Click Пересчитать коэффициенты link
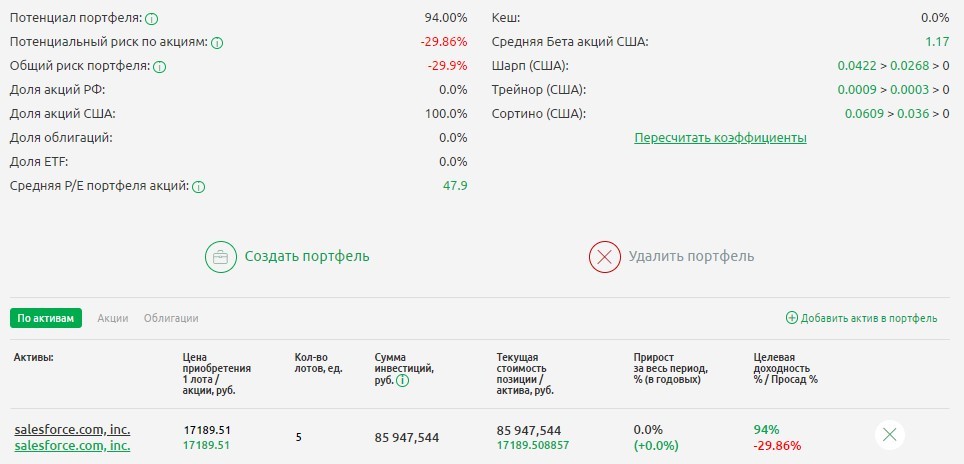Image resolution: width=964 pixels, height=464 pixels. 720,138
